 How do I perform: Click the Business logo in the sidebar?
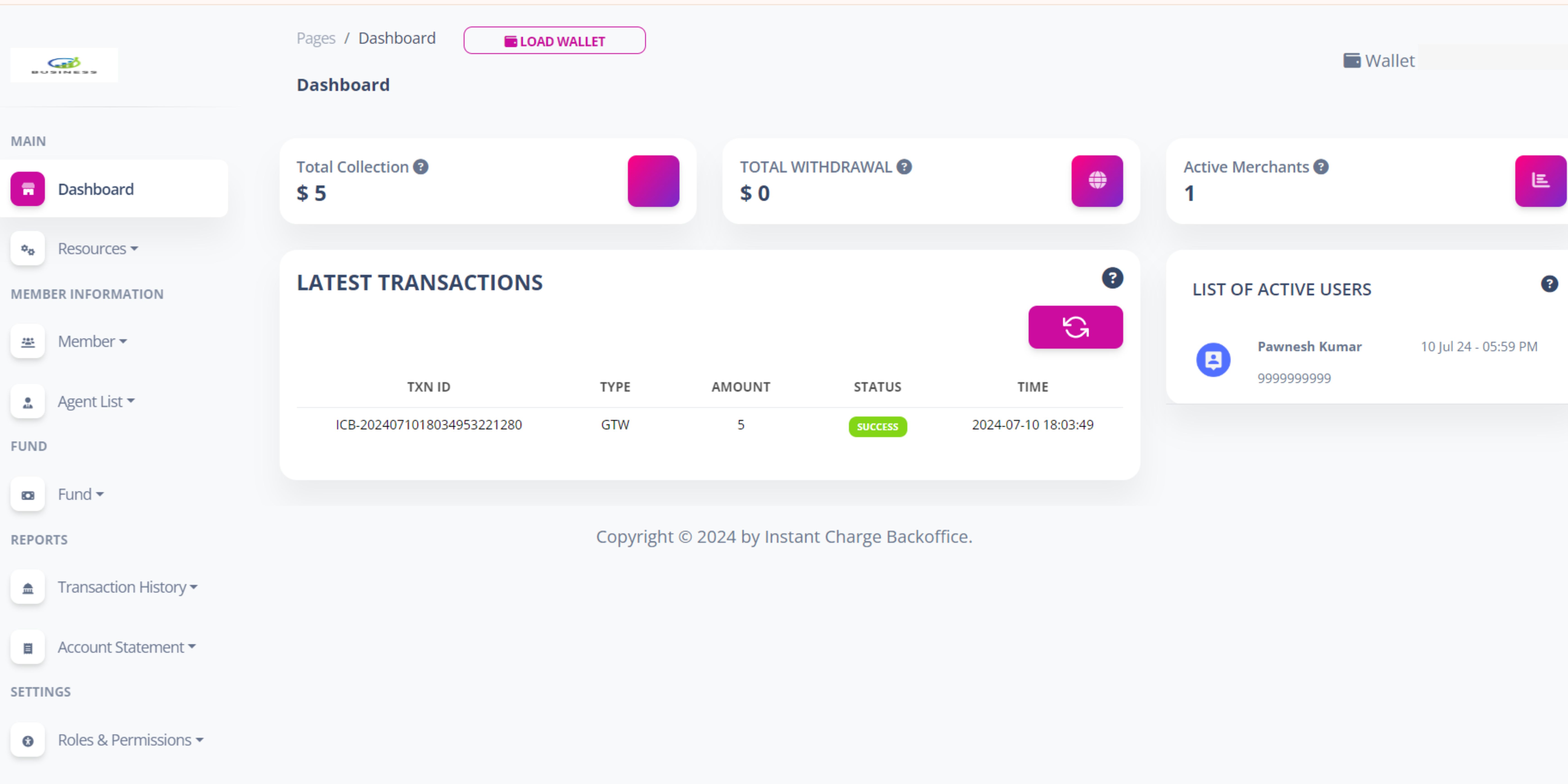(x=64, y=64)
